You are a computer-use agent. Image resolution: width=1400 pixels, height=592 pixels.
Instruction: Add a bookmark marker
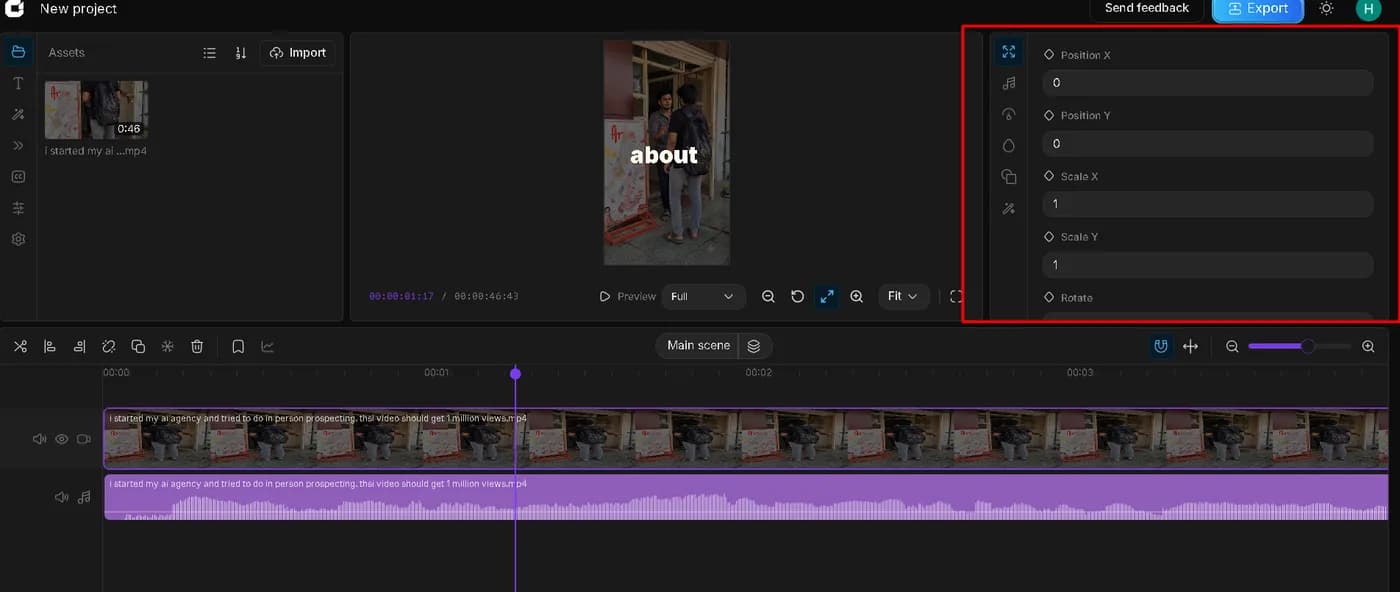(238, 346)
